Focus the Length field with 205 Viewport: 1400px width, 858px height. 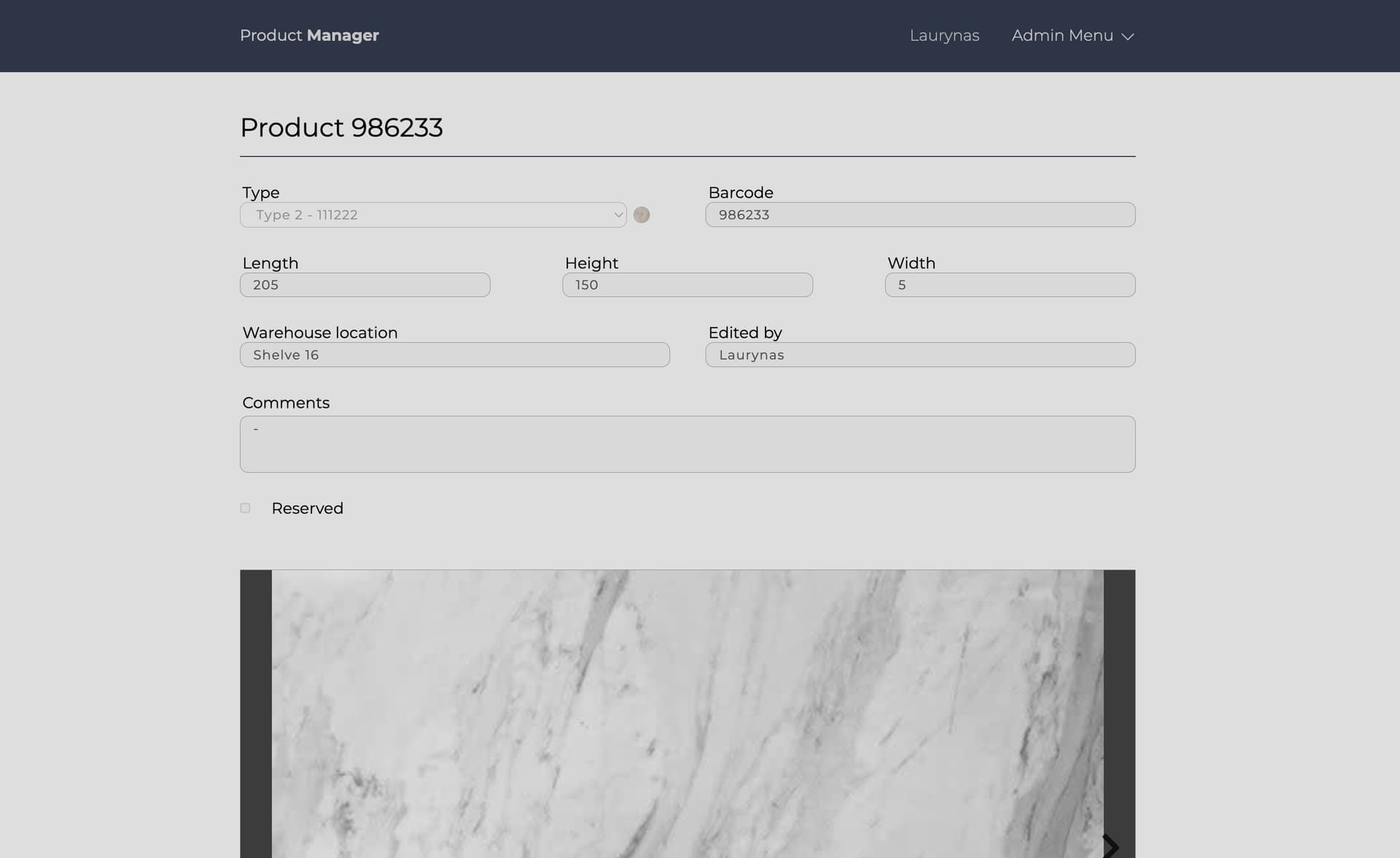(x=365, y=285)
